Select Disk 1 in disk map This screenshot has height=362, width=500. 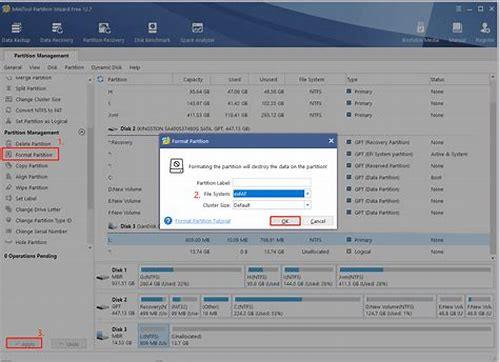click(116, 277)
